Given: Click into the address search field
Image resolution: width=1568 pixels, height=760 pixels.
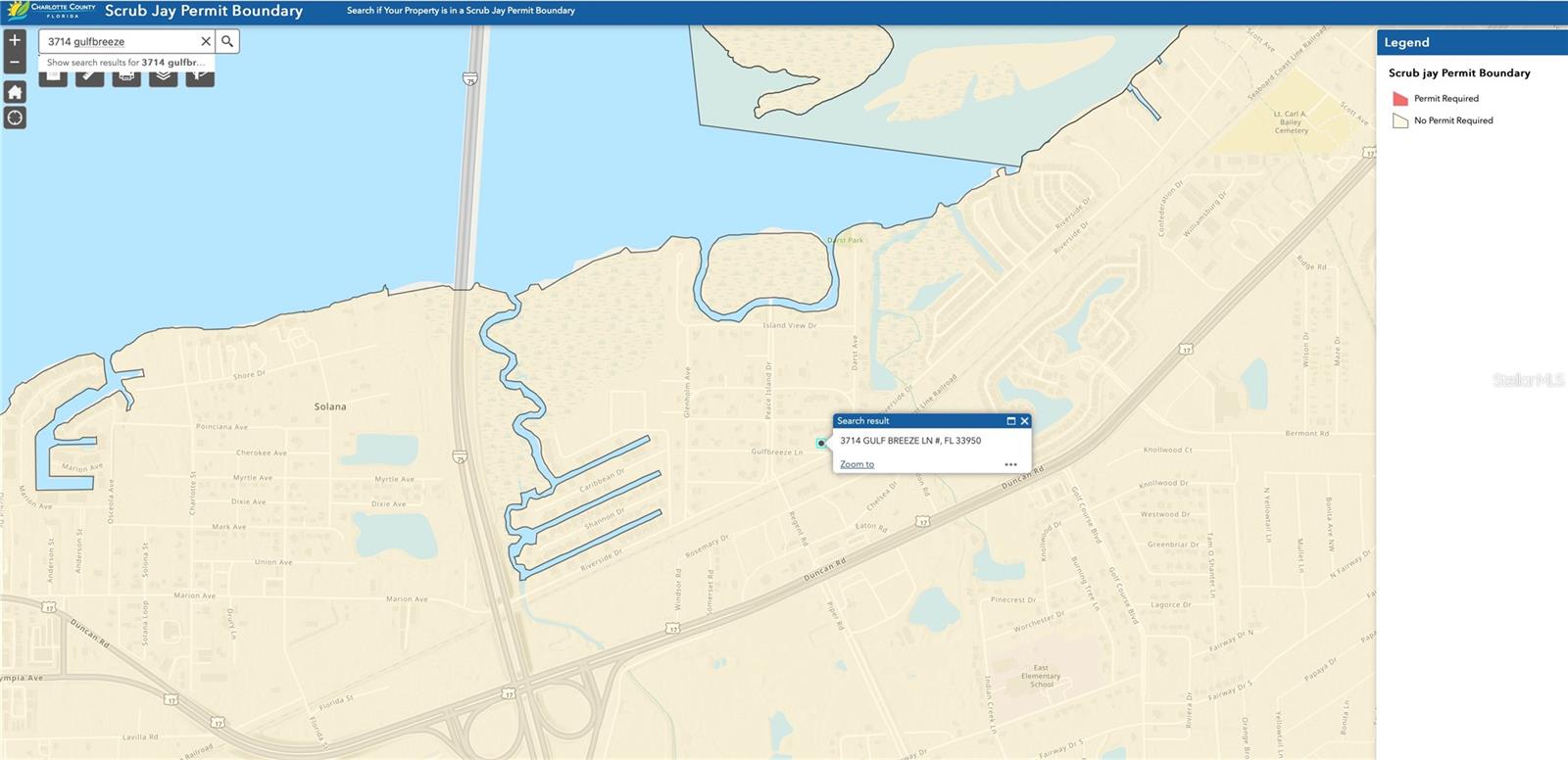Looking at the screenshot, I should coord(118,41).
